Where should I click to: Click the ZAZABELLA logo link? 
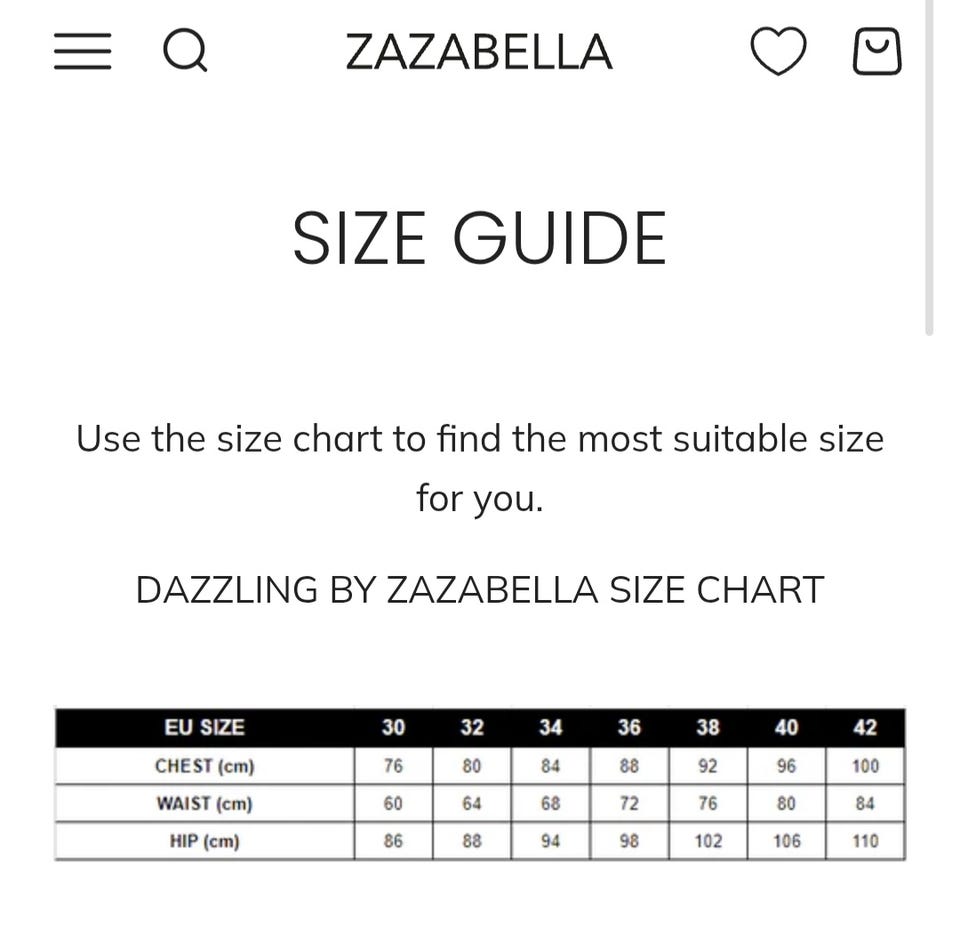[x=479, y=52]
